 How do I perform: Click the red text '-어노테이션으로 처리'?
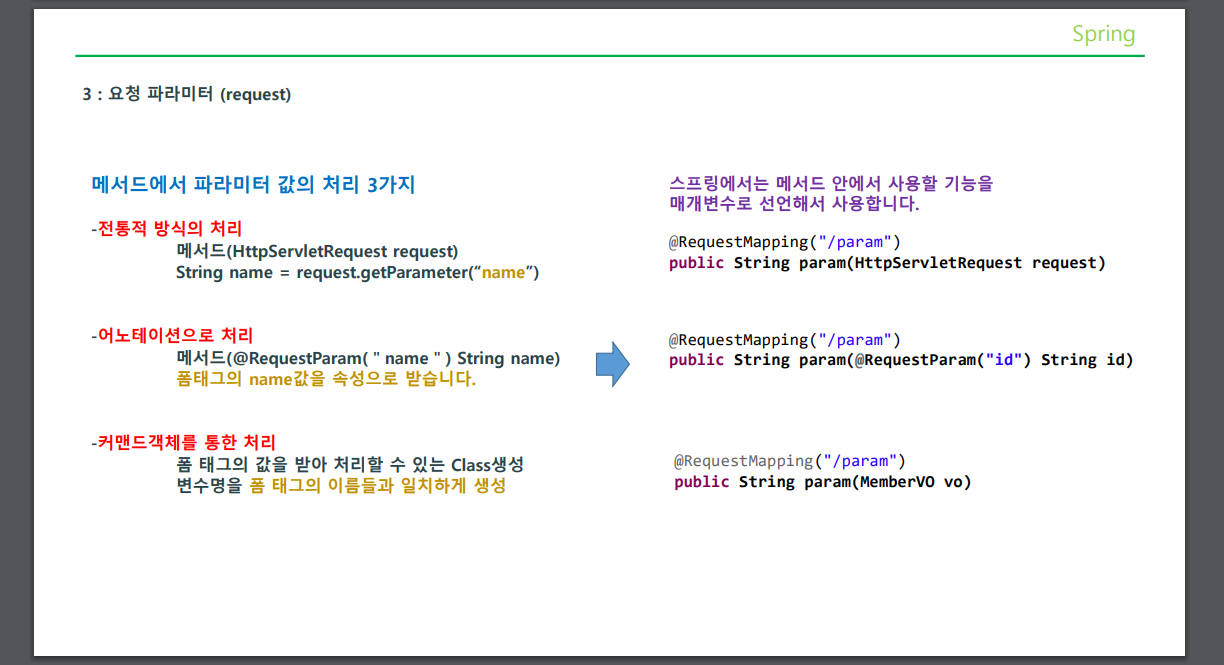click(172, 335)
